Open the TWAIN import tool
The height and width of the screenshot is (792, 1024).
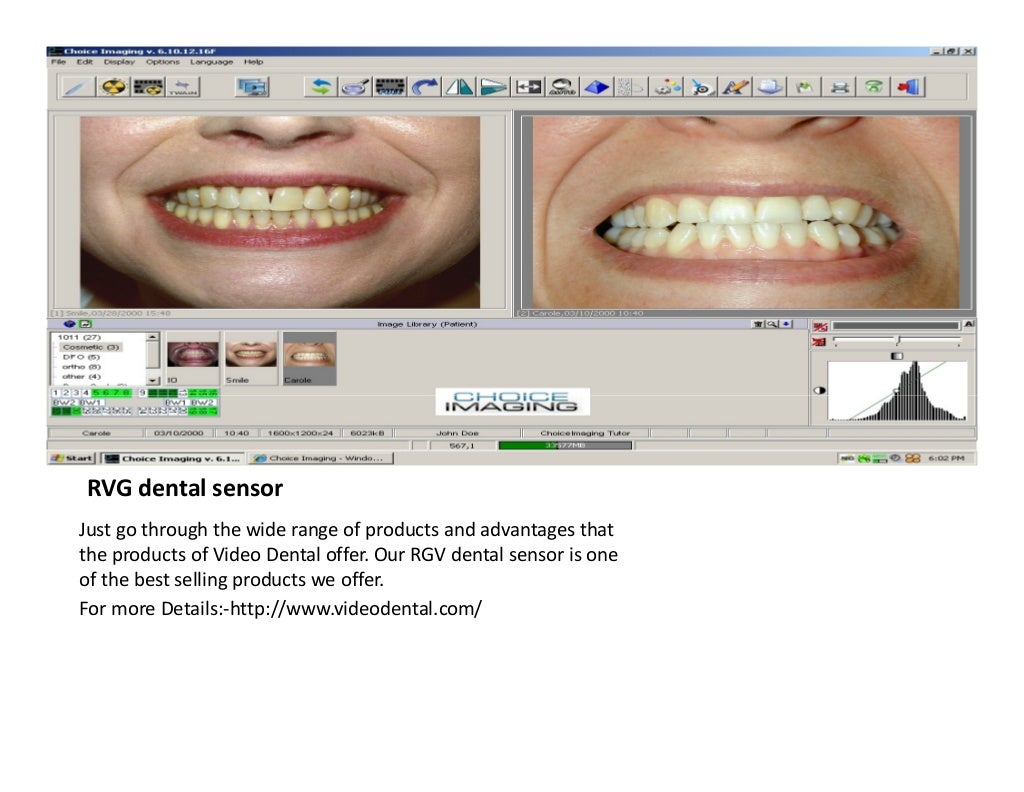pyautogui.click(x=183, y=87)
